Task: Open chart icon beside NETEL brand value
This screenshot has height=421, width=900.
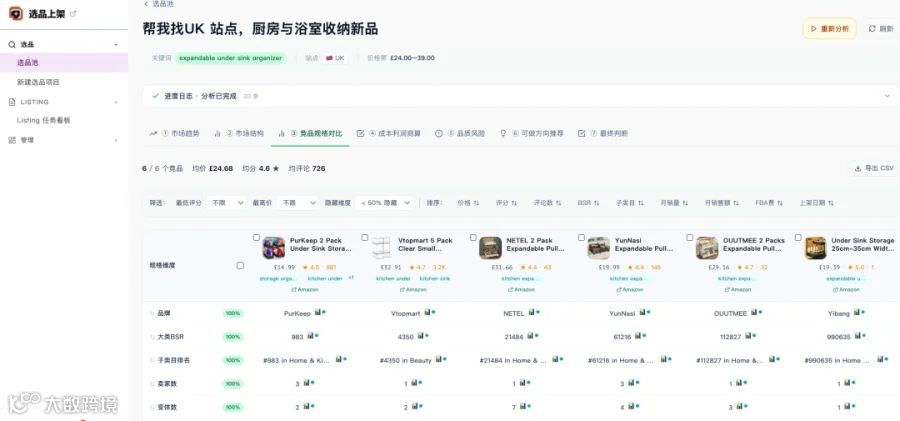Action: [531, 312]
